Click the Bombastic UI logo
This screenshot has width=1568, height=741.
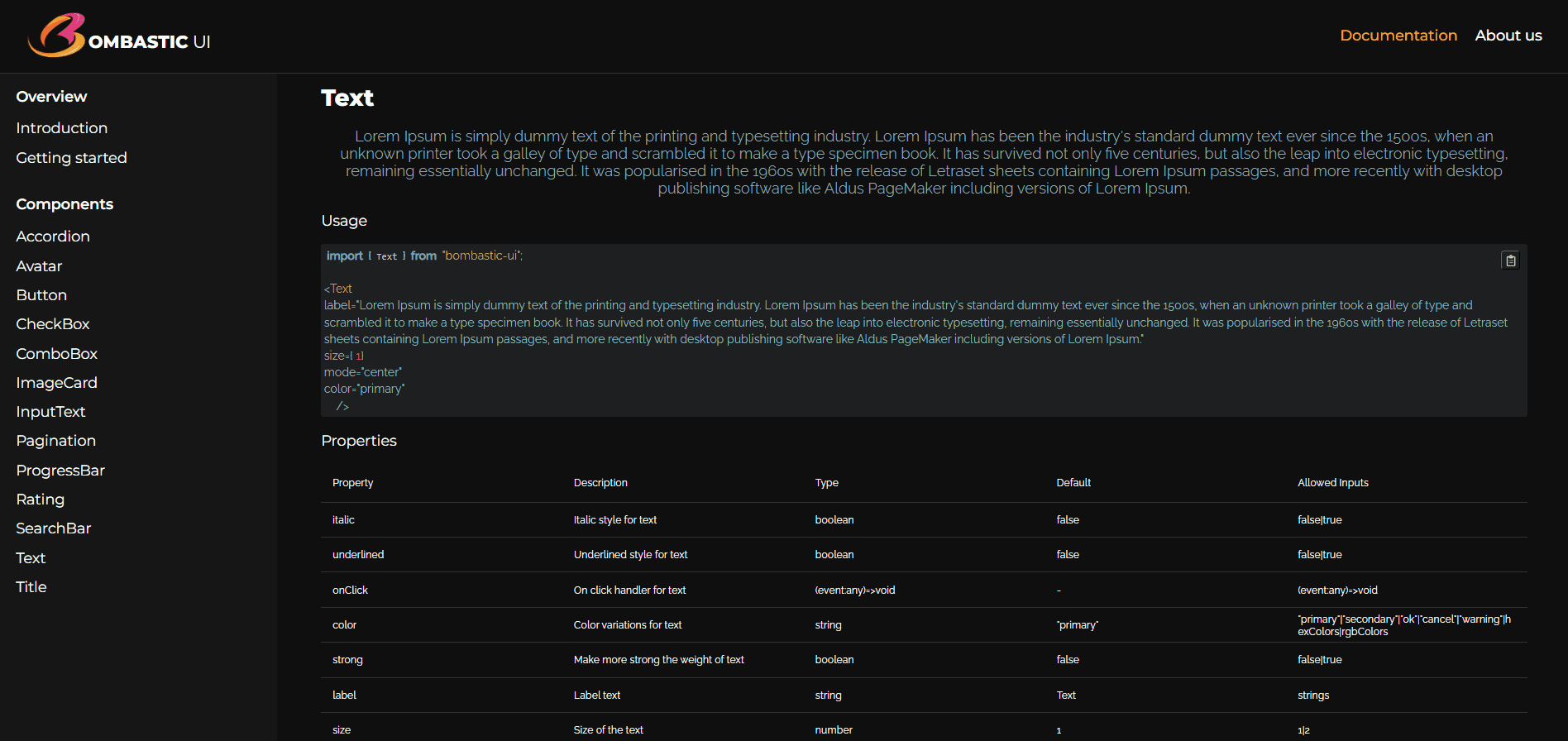120,36
